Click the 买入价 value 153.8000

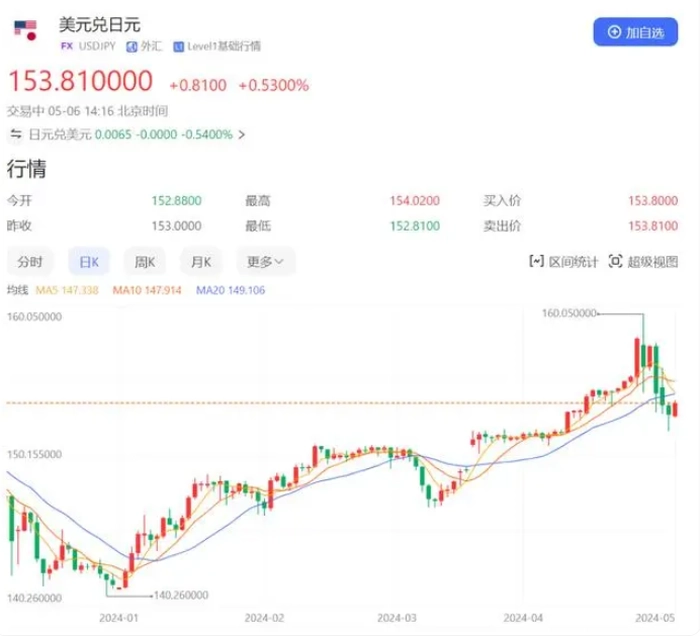tap(653, 201)
